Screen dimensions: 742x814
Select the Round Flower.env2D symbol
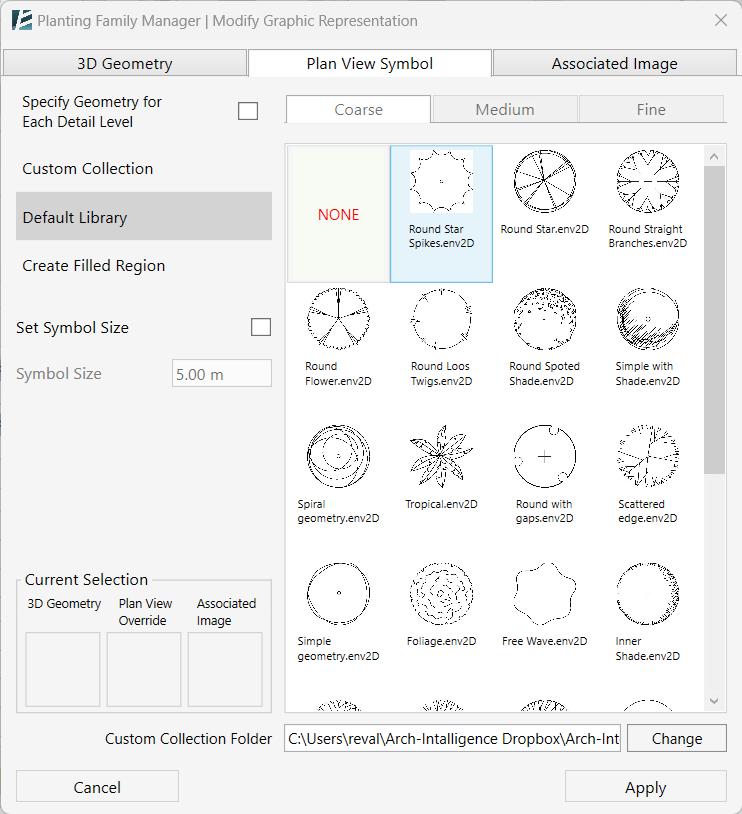(x=338, y=319)
